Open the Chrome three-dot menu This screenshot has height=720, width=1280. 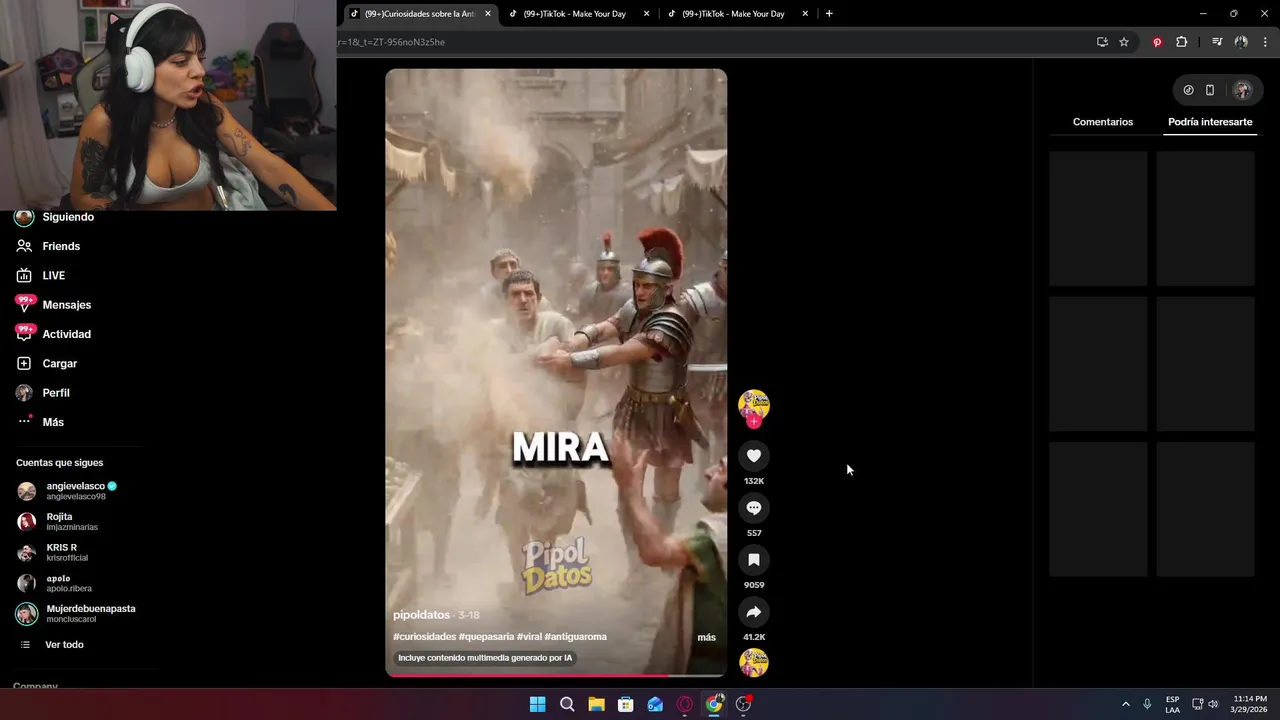[1265, 42]
